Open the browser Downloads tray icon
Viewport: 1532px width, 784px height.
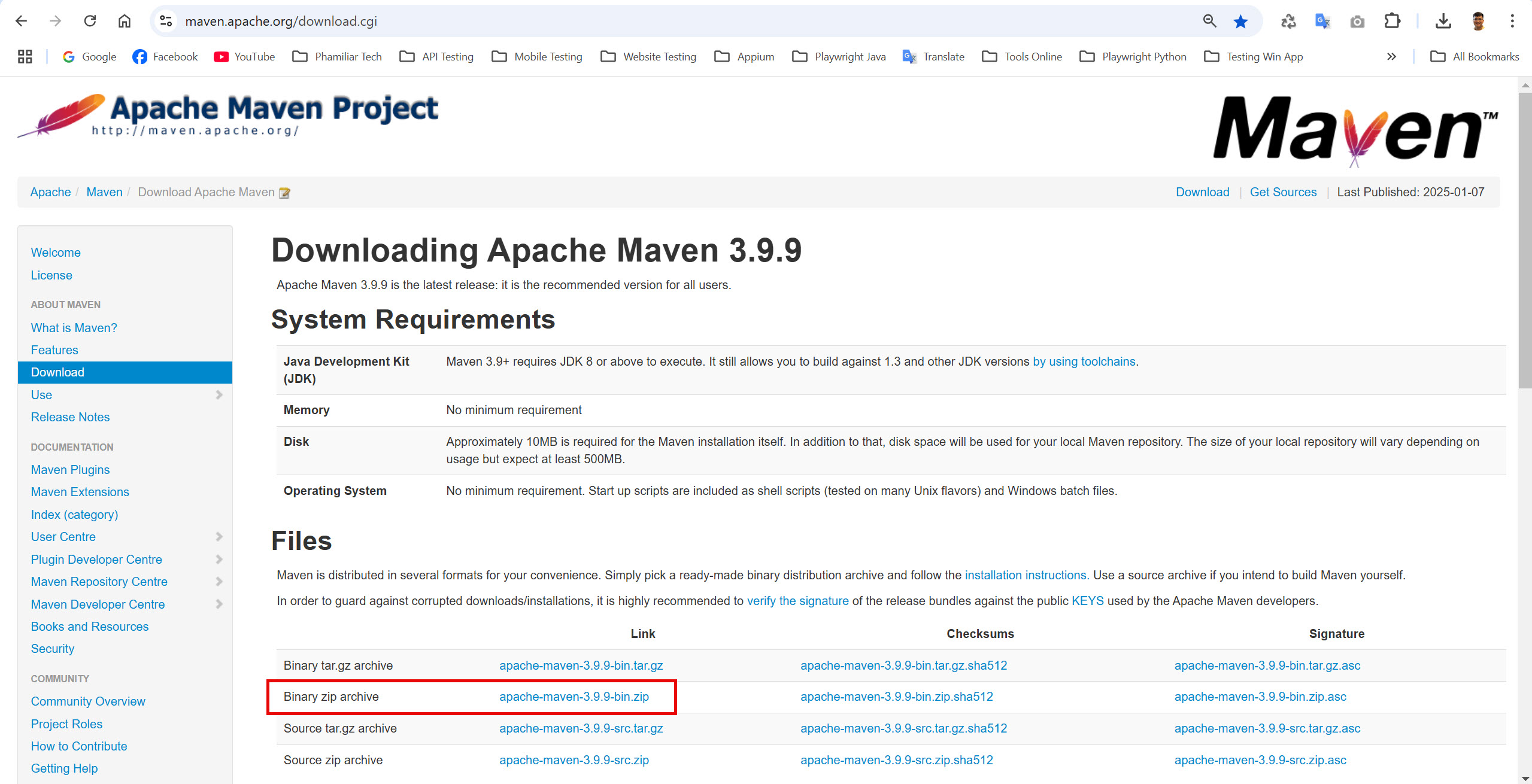[1443, 22]
